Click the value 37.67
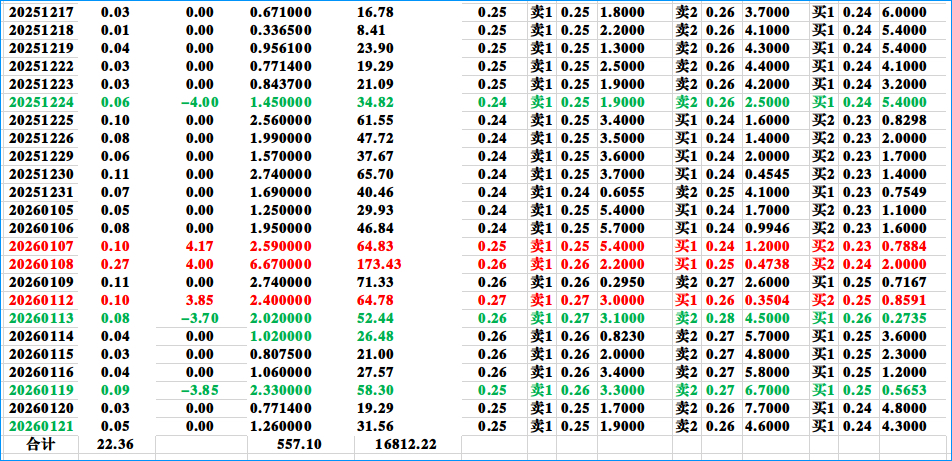Screen dimensions: 952x461 (375, 157)
